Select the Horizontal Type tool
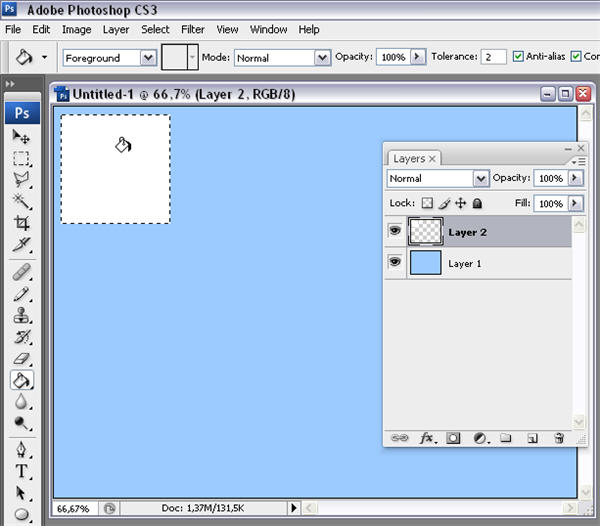This screenshot has height=526, width=600. 21,472
